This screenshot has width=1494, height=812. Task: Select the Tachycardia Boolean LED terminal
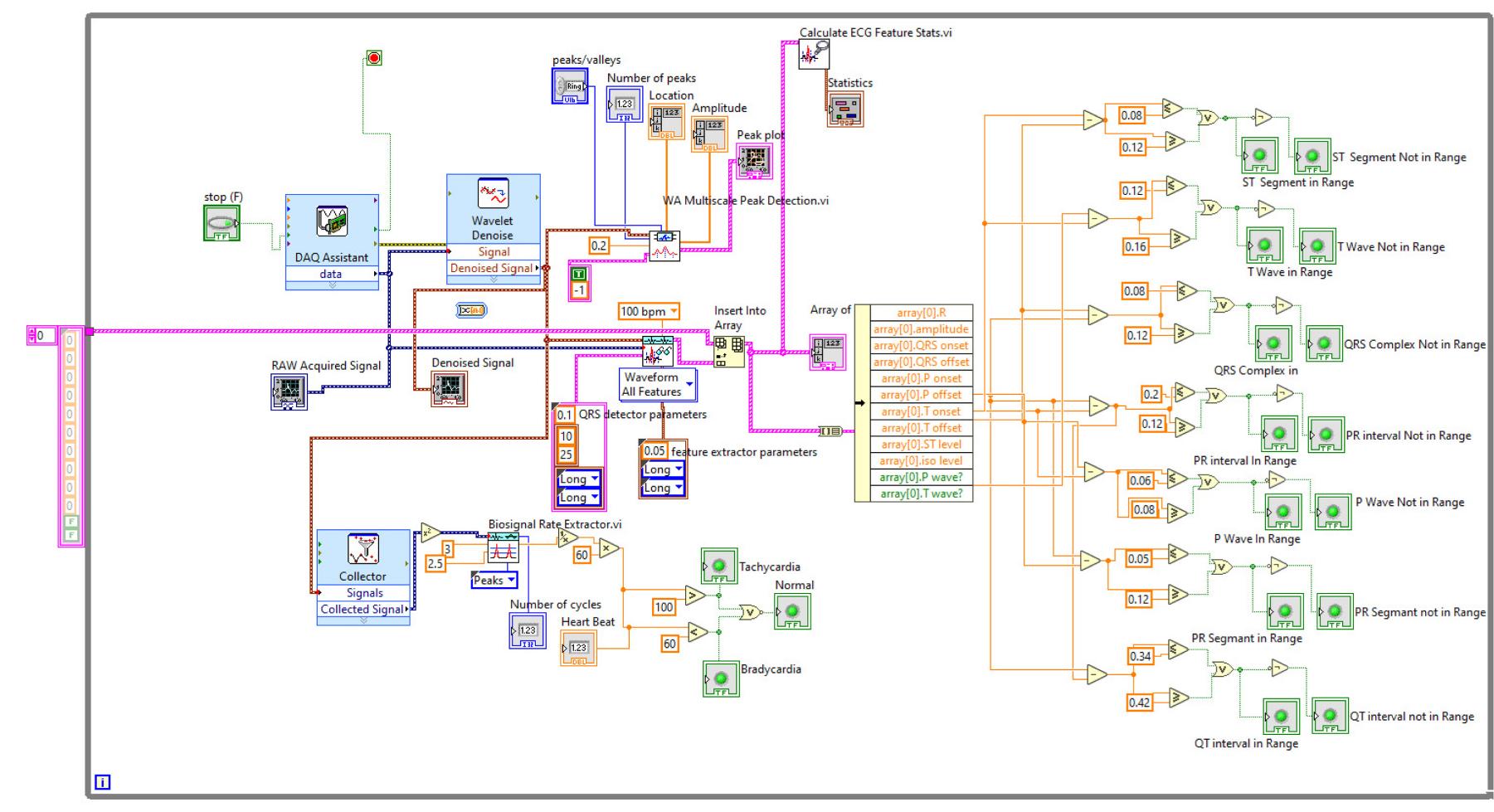coord(719,566)
